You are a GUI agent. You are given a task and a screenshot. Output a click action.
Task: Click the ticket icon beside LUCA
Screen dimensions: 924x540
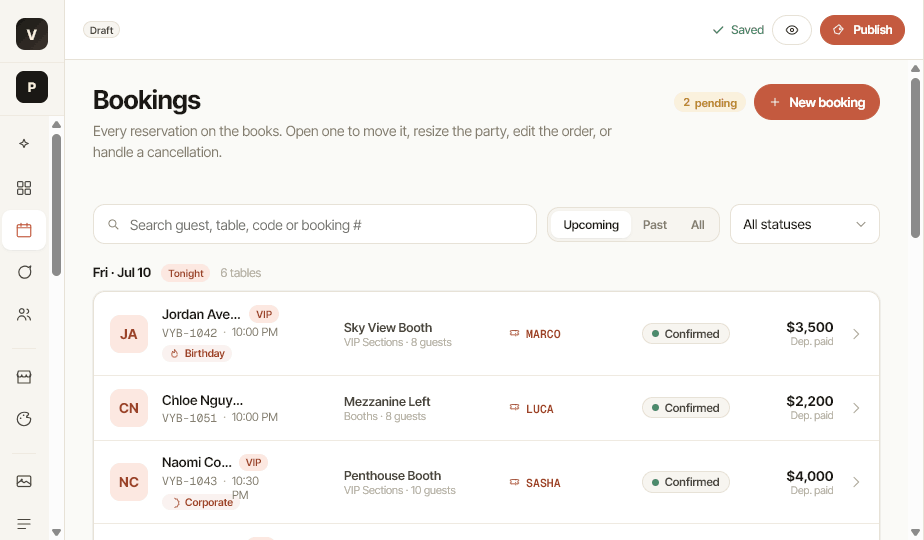(x=514, y=408)
